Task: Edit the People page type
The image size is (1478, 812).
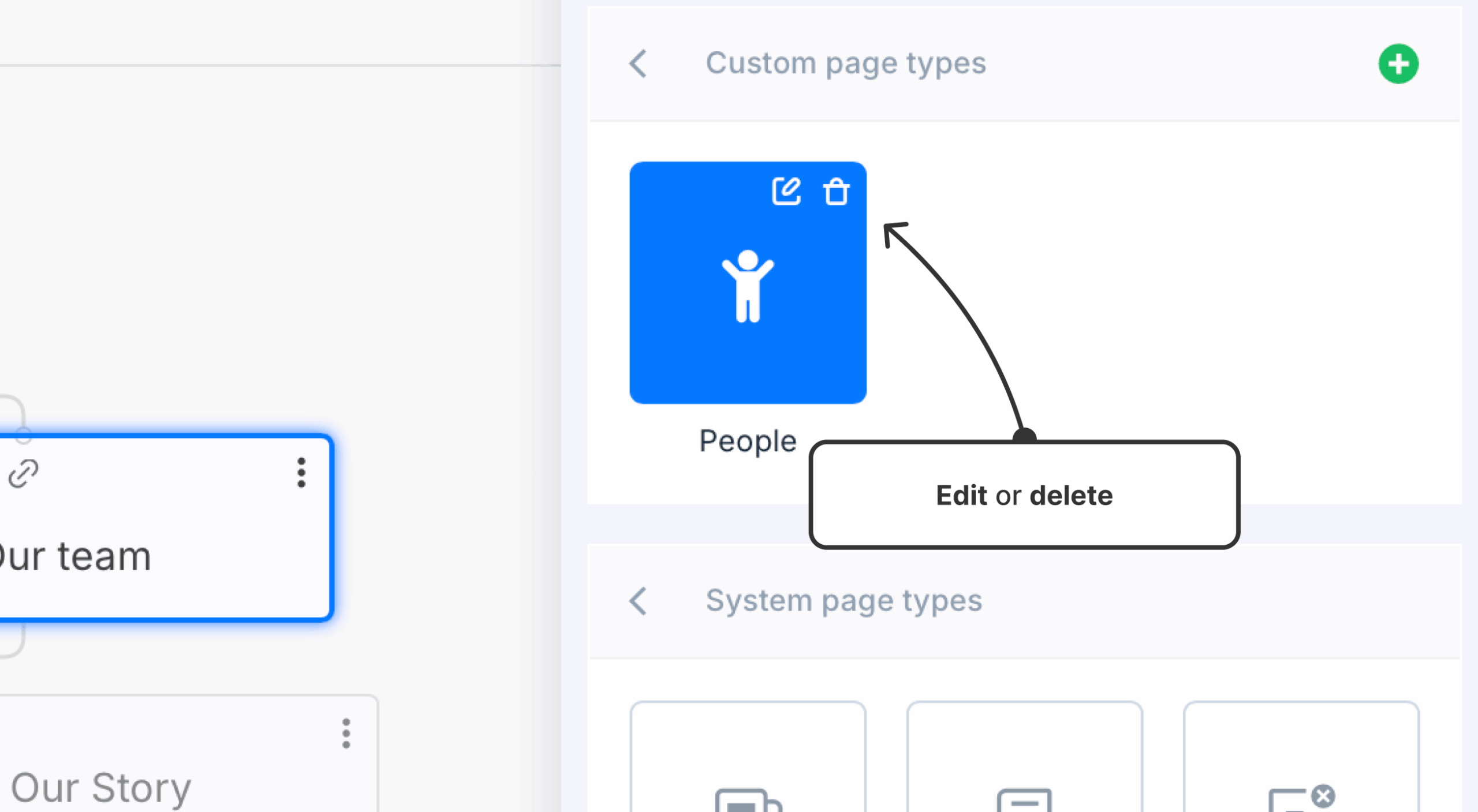Action: pos(786,192)
